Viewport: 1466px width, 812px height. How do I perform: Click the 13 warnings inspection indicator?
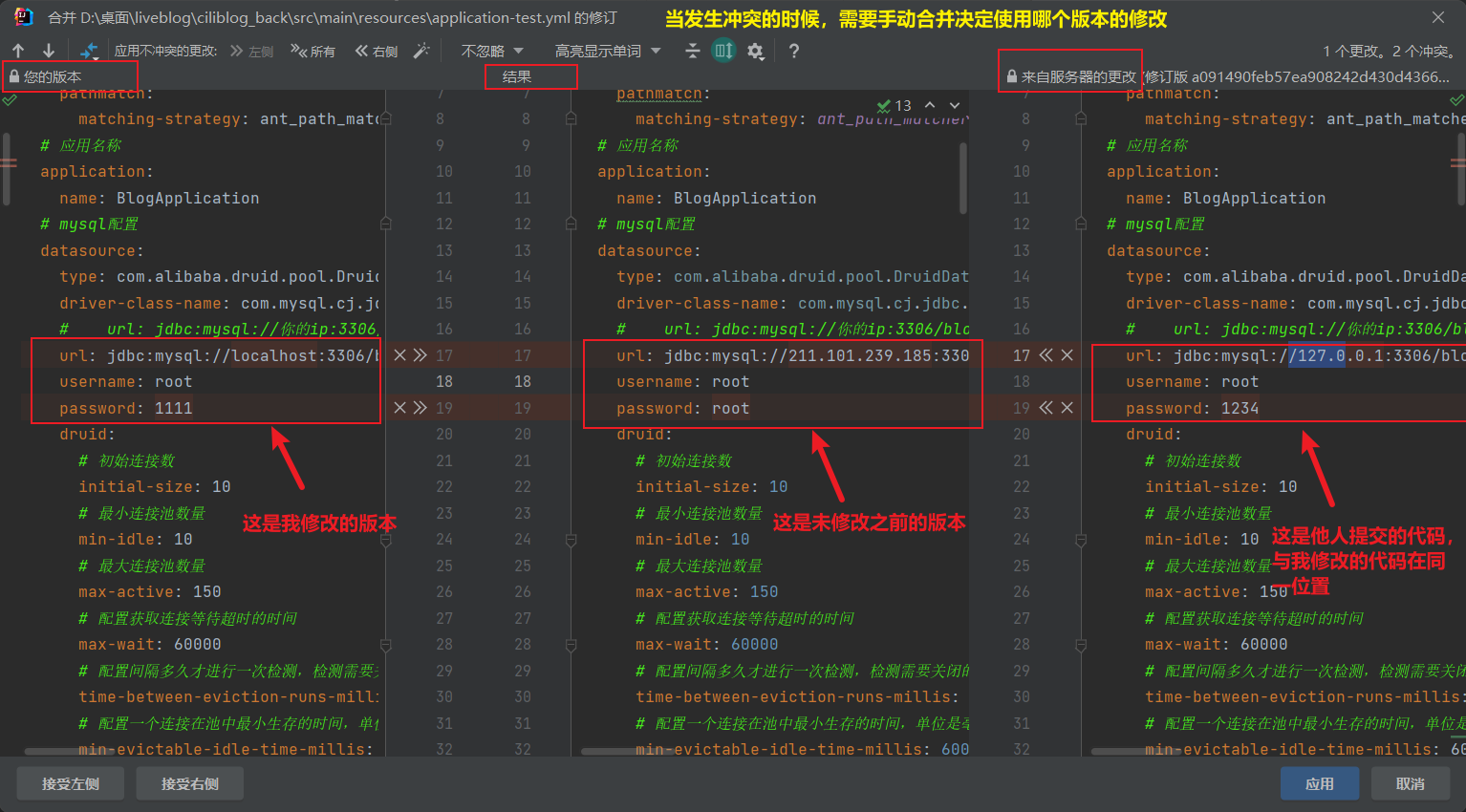pyautogui.click(x=895, y=106)
